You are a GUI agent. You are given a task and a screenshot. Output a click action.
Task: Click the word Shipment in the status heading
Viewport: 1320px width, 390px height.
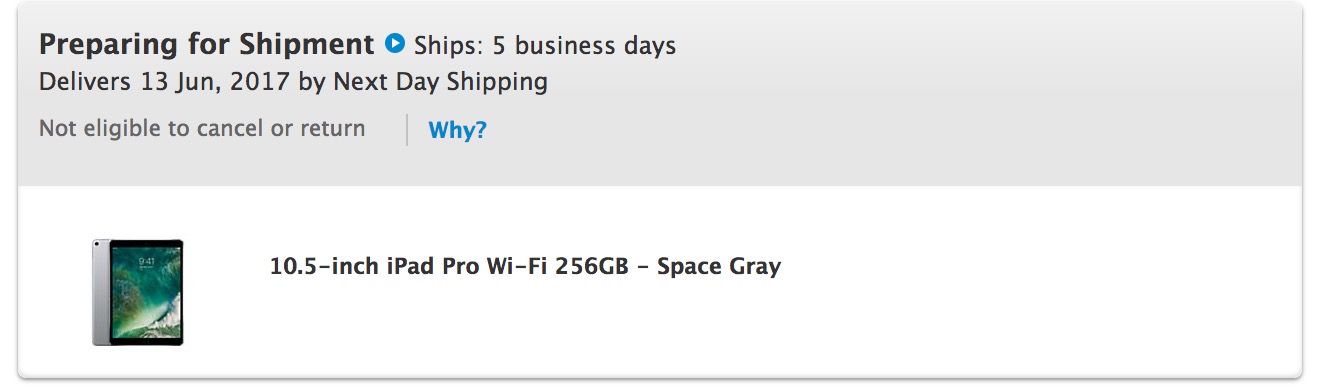click(x=306, y=45)
